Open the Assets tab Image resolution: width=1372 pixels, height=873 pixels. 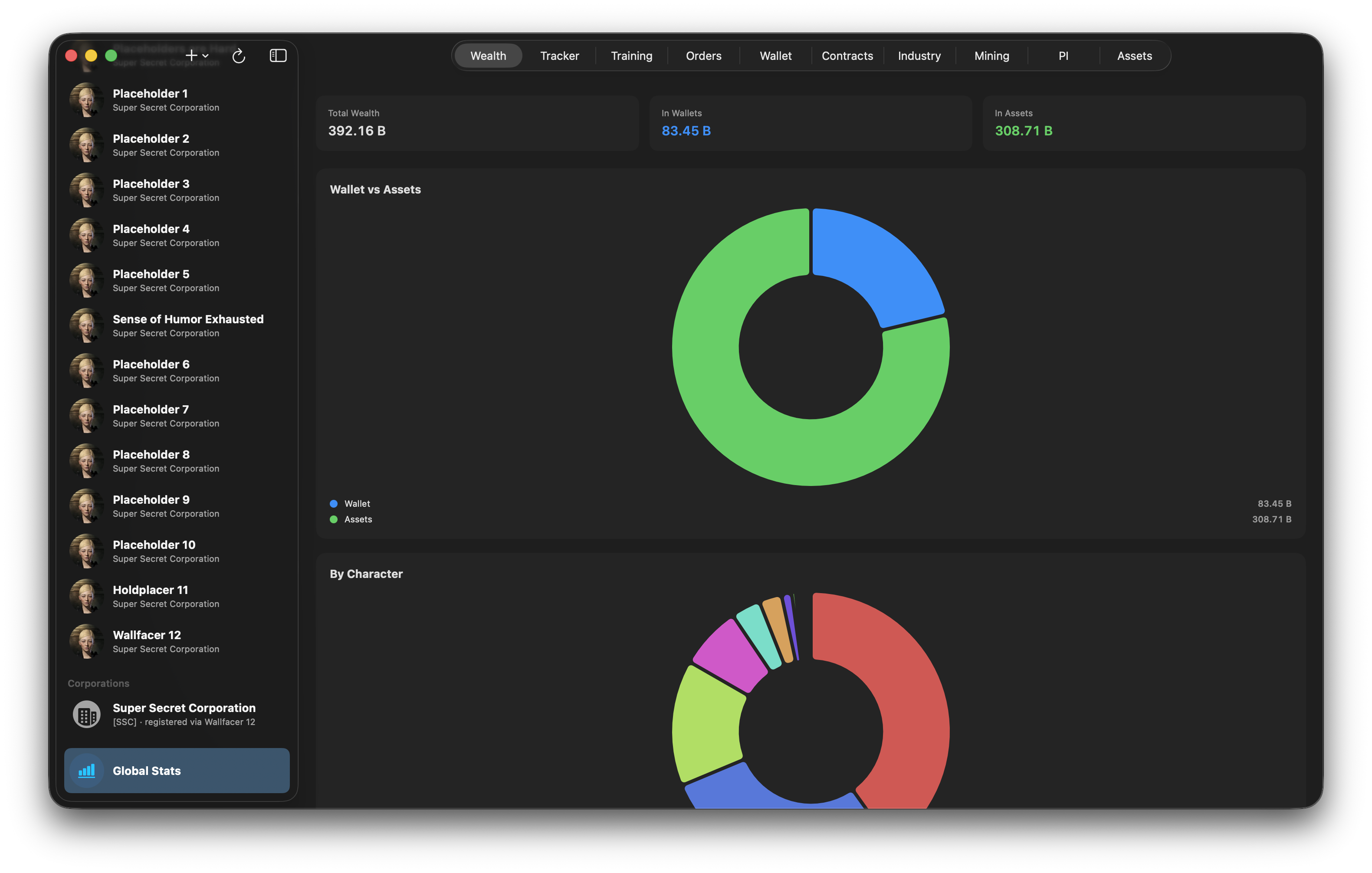1134,56
